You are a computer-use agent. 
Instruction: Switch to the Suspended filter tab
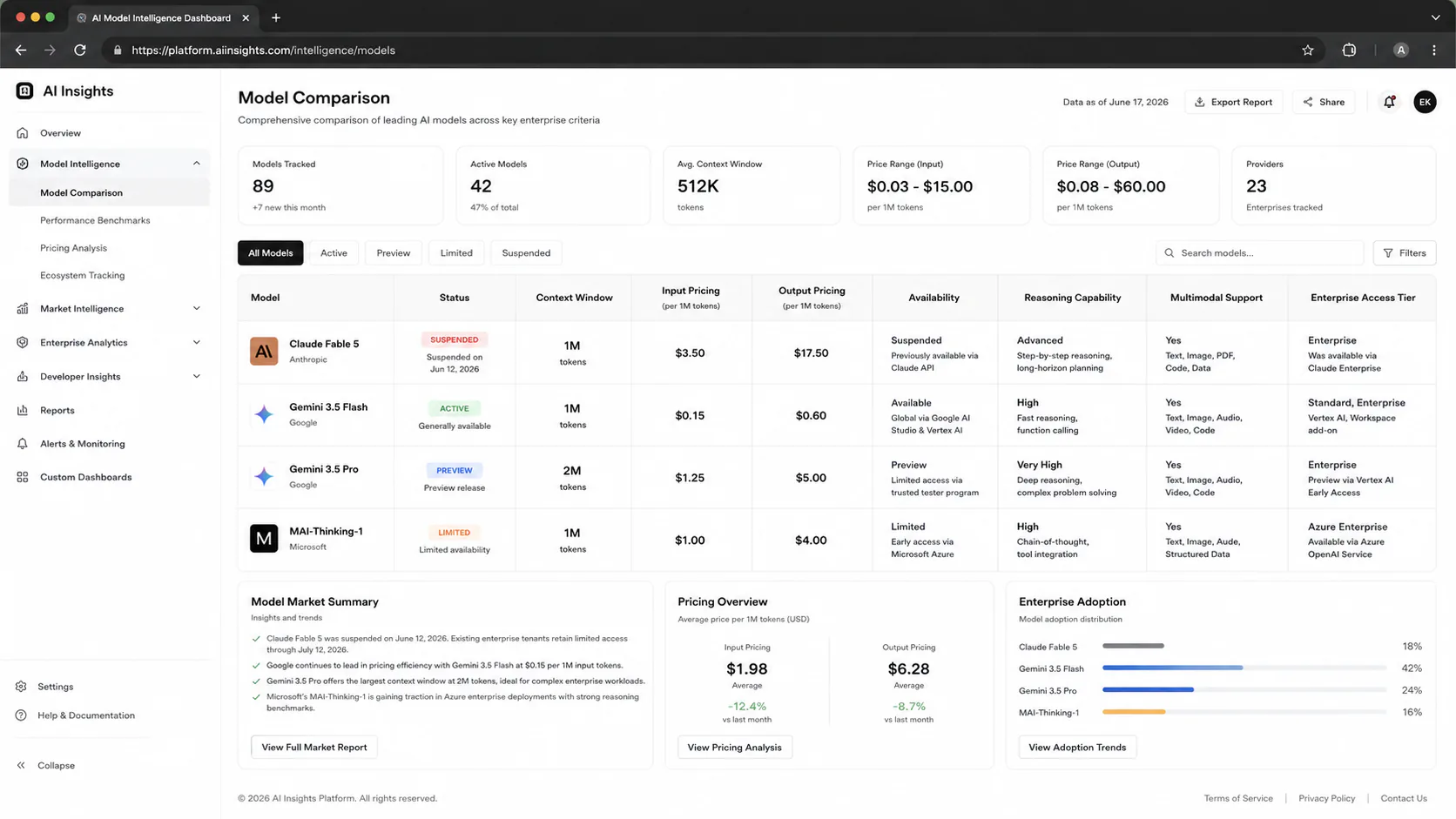(x=526, y=253)
